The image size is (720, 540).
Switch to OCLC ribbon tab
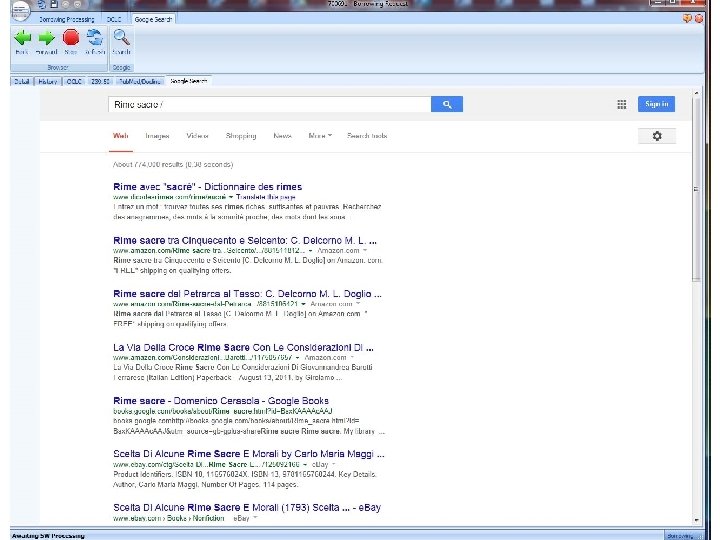[x=114, y=19]
